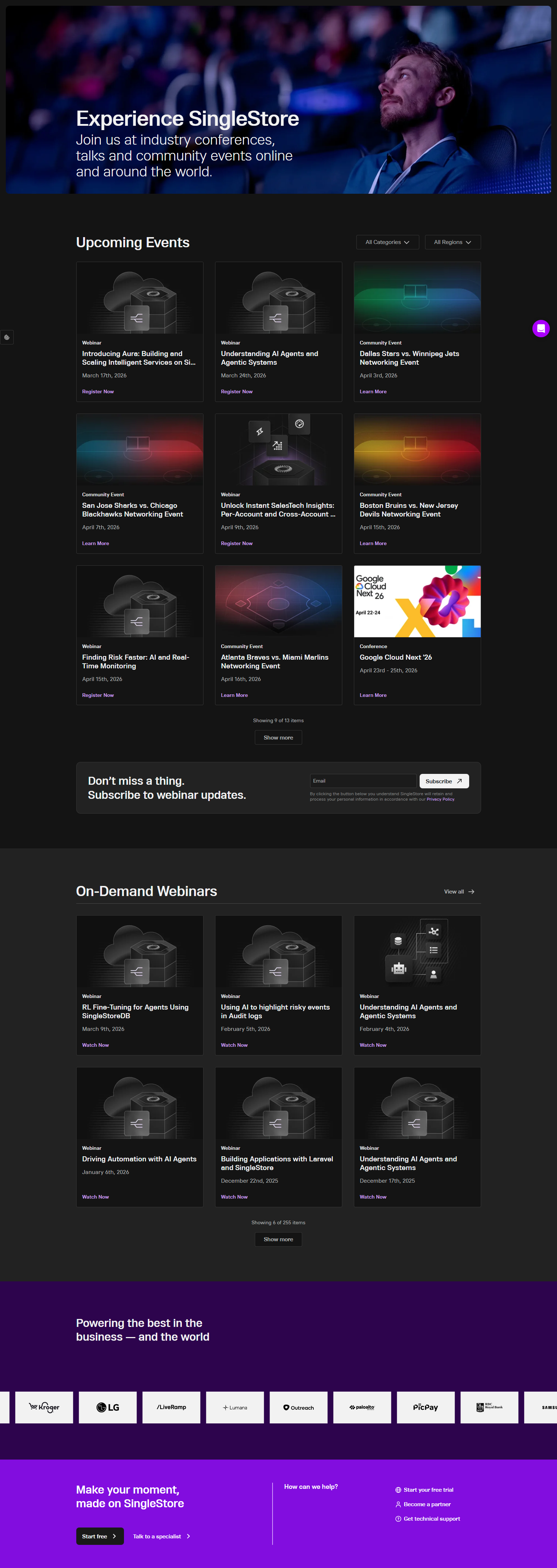Show more on-demand webinars
557x1568 pixels.
(x=278, y=1239)
